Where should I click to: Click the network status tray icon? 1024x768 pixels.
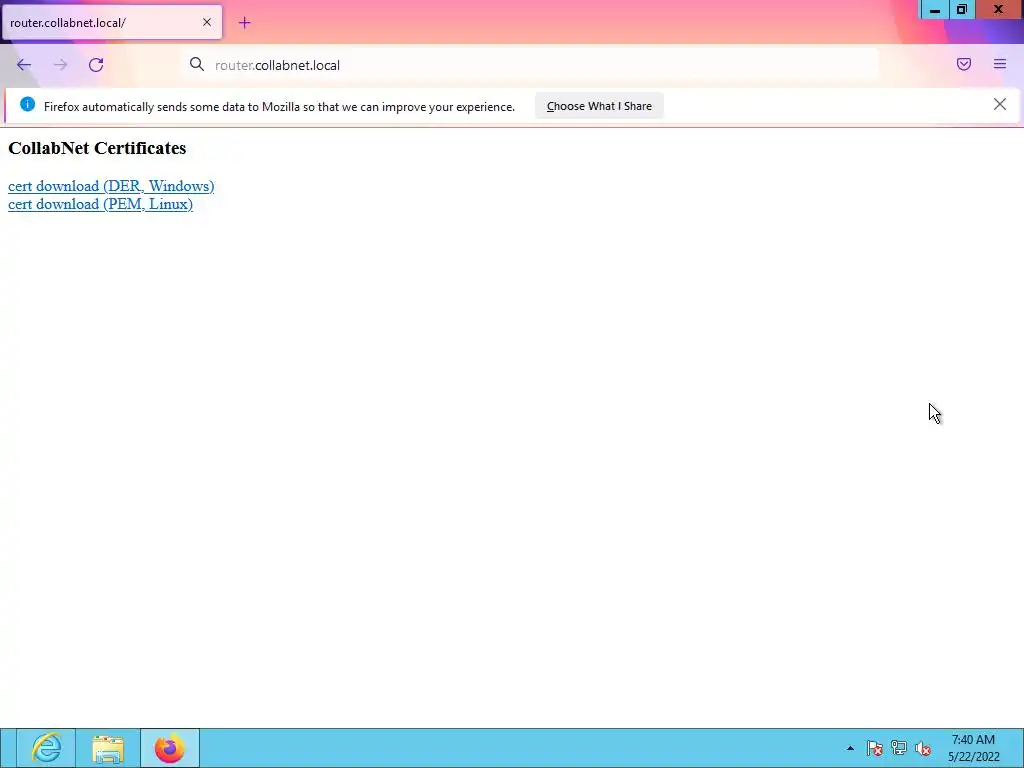pos(899,748)
